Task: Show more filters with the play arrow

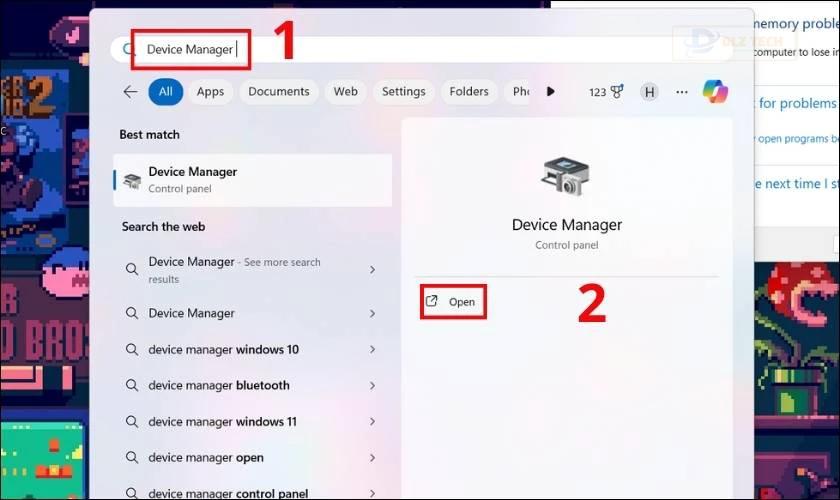Action: [550, 92]
